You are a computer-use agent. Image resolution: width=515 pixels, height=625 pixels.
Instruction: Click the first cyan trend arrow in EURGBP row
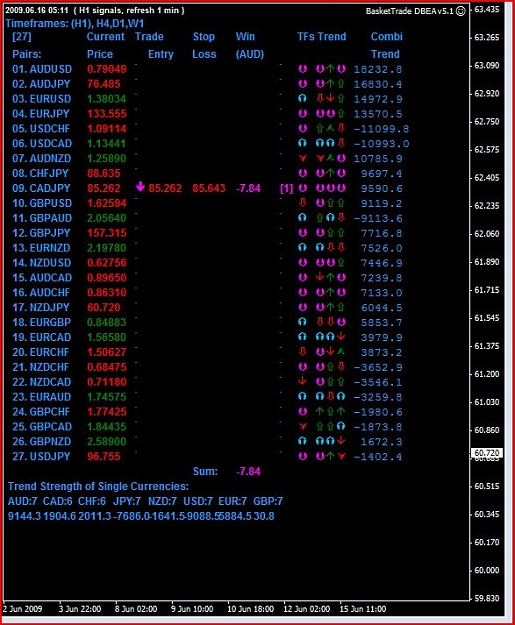303,322
